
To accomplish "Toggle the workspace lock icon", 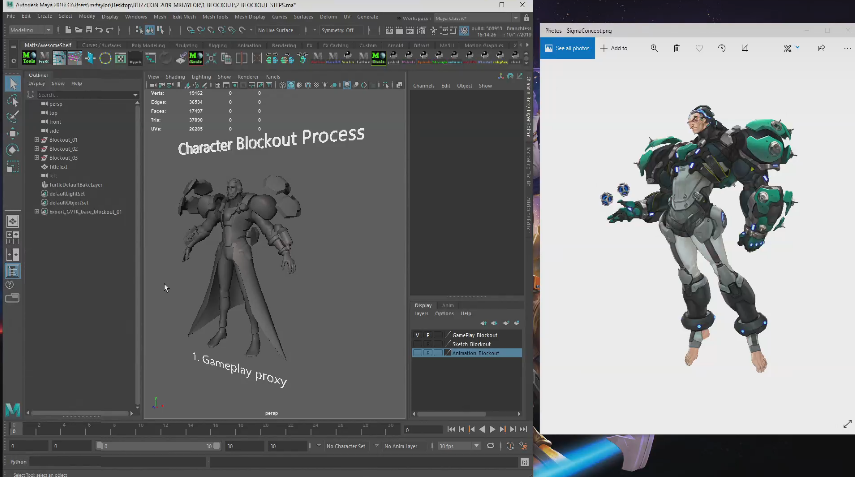I will tap(526, 18).
